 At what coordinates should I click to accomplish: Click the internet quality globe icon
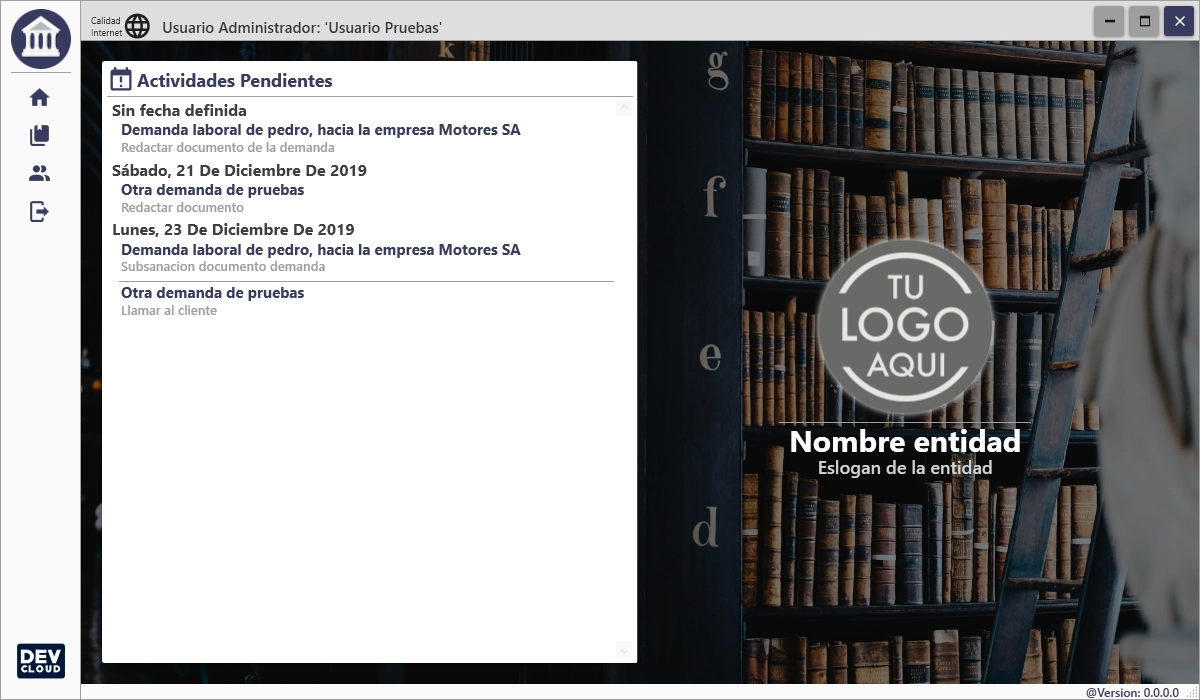[x=137, y=27]
